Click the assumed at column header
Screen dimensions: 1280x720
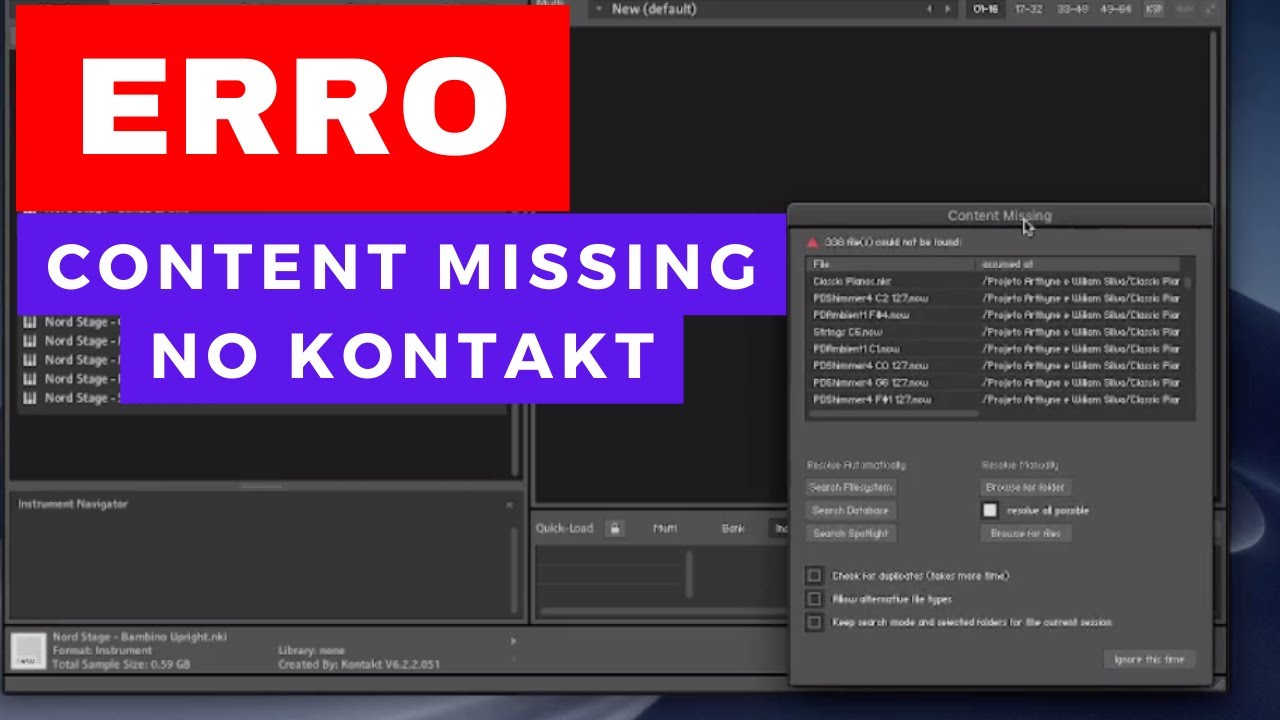[x=1079, y=264]
